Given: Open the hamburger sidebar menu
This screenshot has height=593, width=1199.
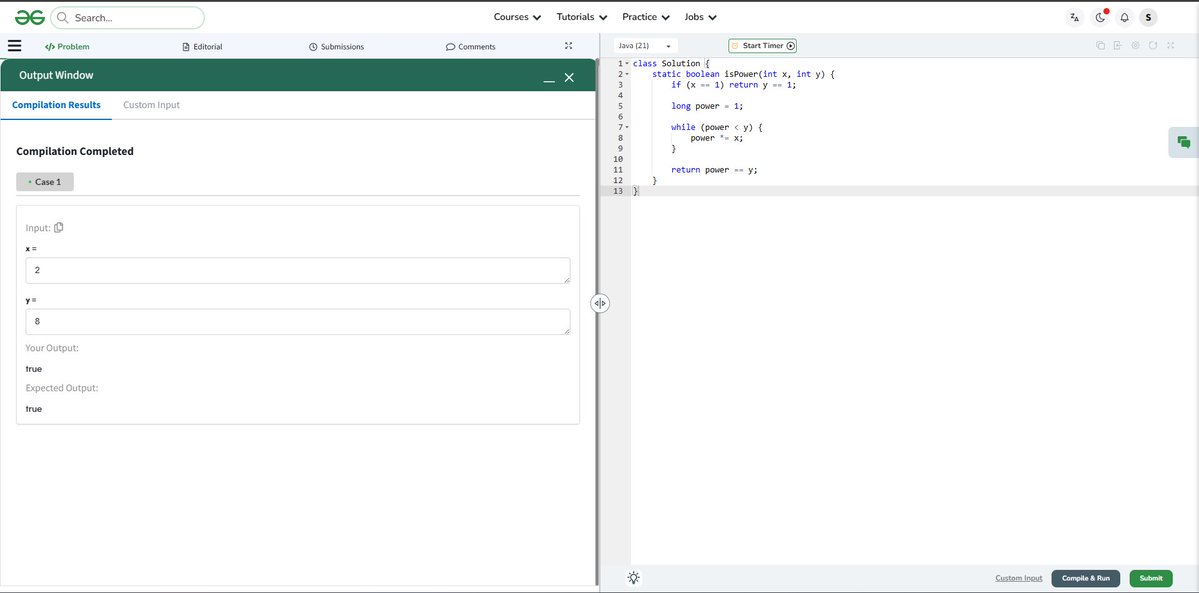Looking at the screenshot, I should click(15, 46).
